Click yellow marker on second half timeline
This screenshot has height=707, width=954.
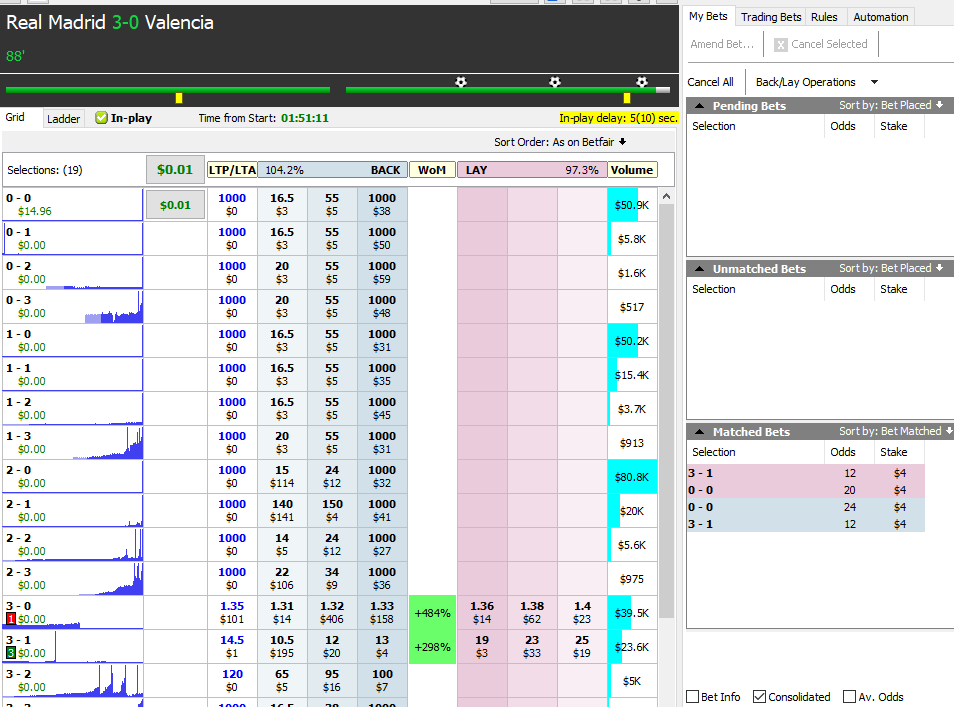pyautogui.click(x=627, y=98)
